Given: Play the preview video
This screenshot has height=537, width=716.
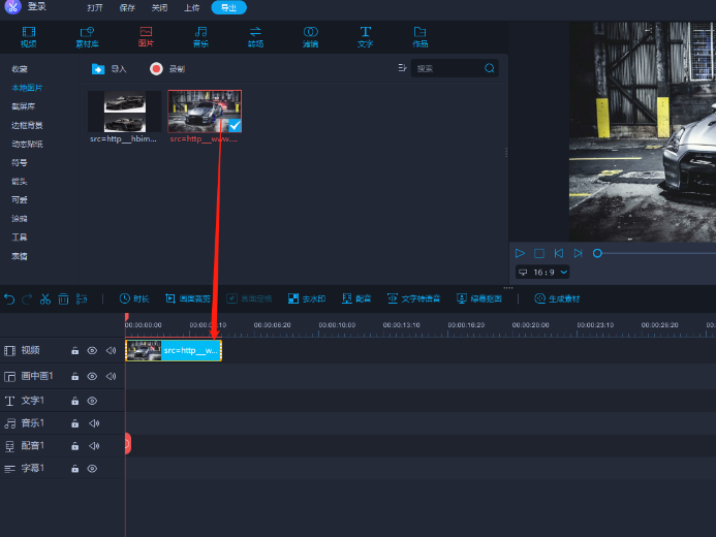Looking at the screenshot, I should coord(520,253).
